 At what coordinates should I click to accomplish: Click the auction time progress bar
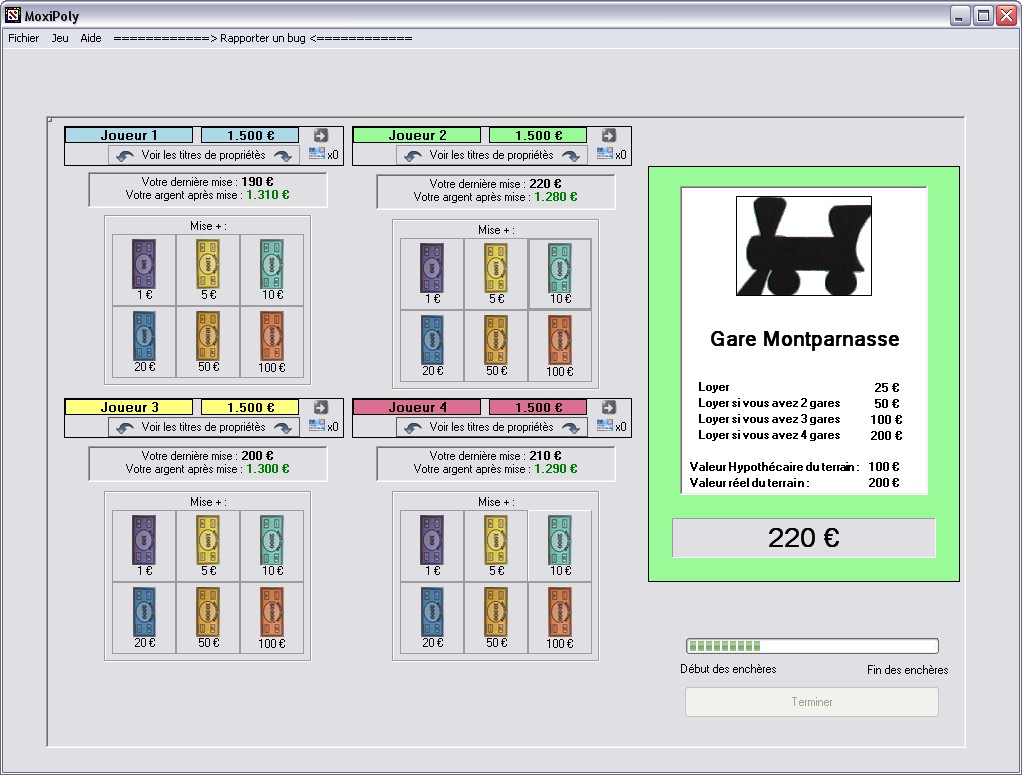[x=812, y=646]
